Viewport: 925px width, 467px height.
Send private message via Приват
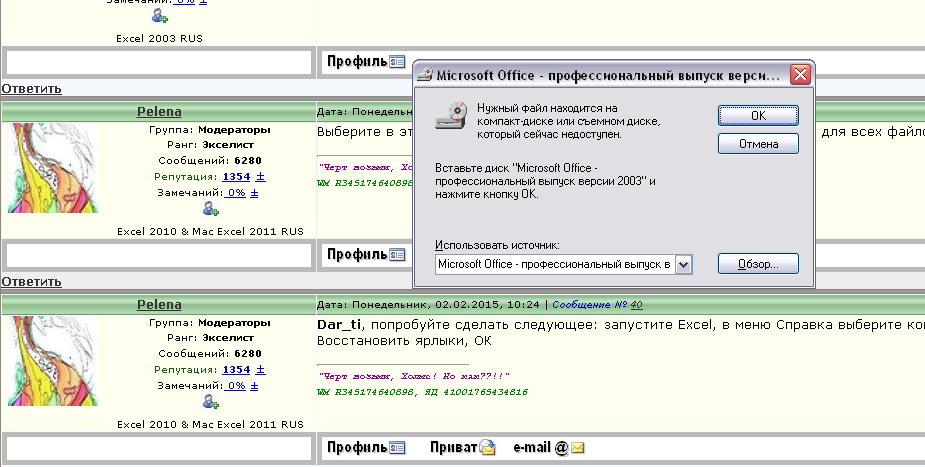(x=462, y=448)
